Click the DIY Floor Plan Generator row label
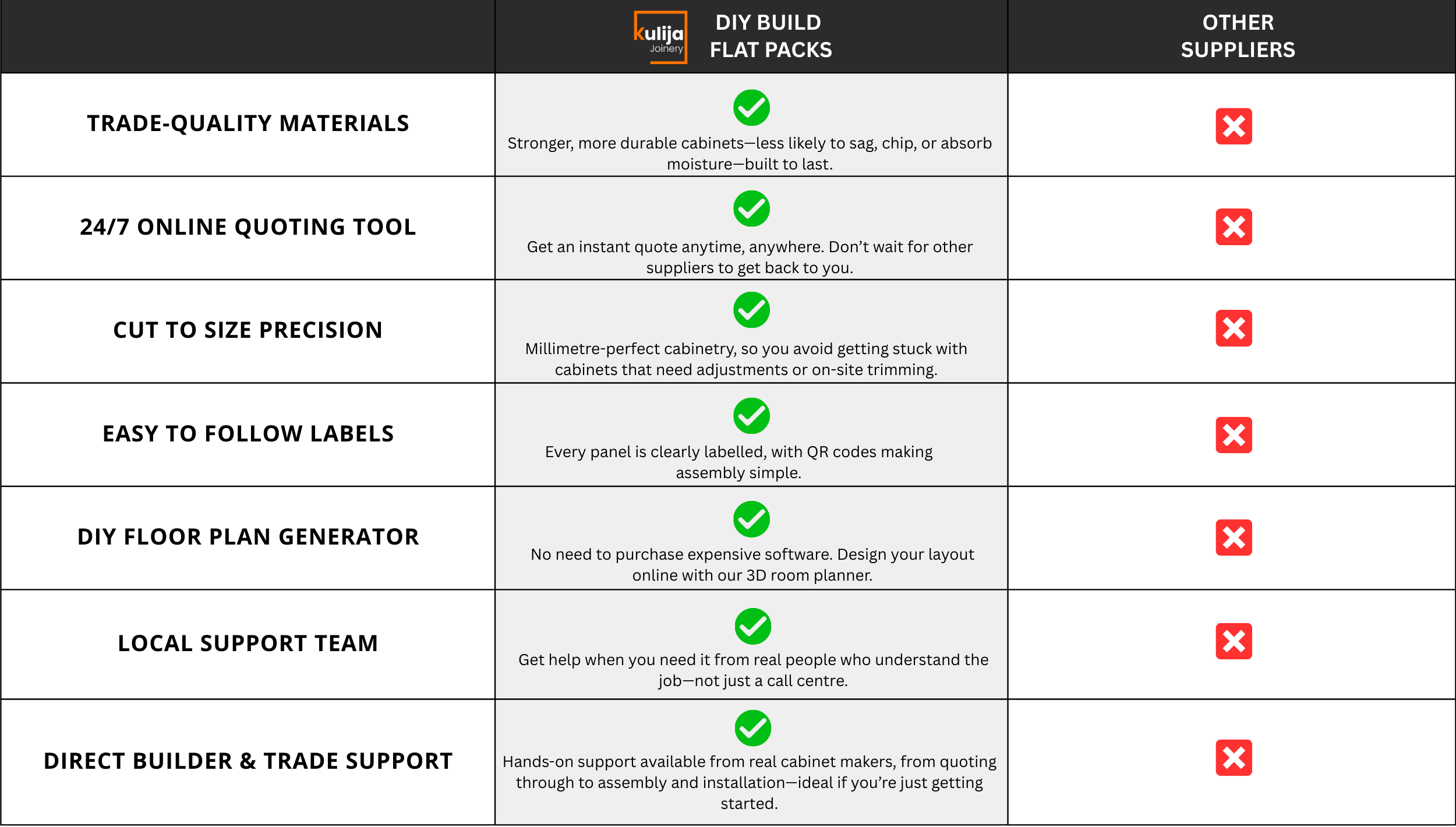Image resolution: width=1456 pixels, height=827 pixels. (248, 537)
